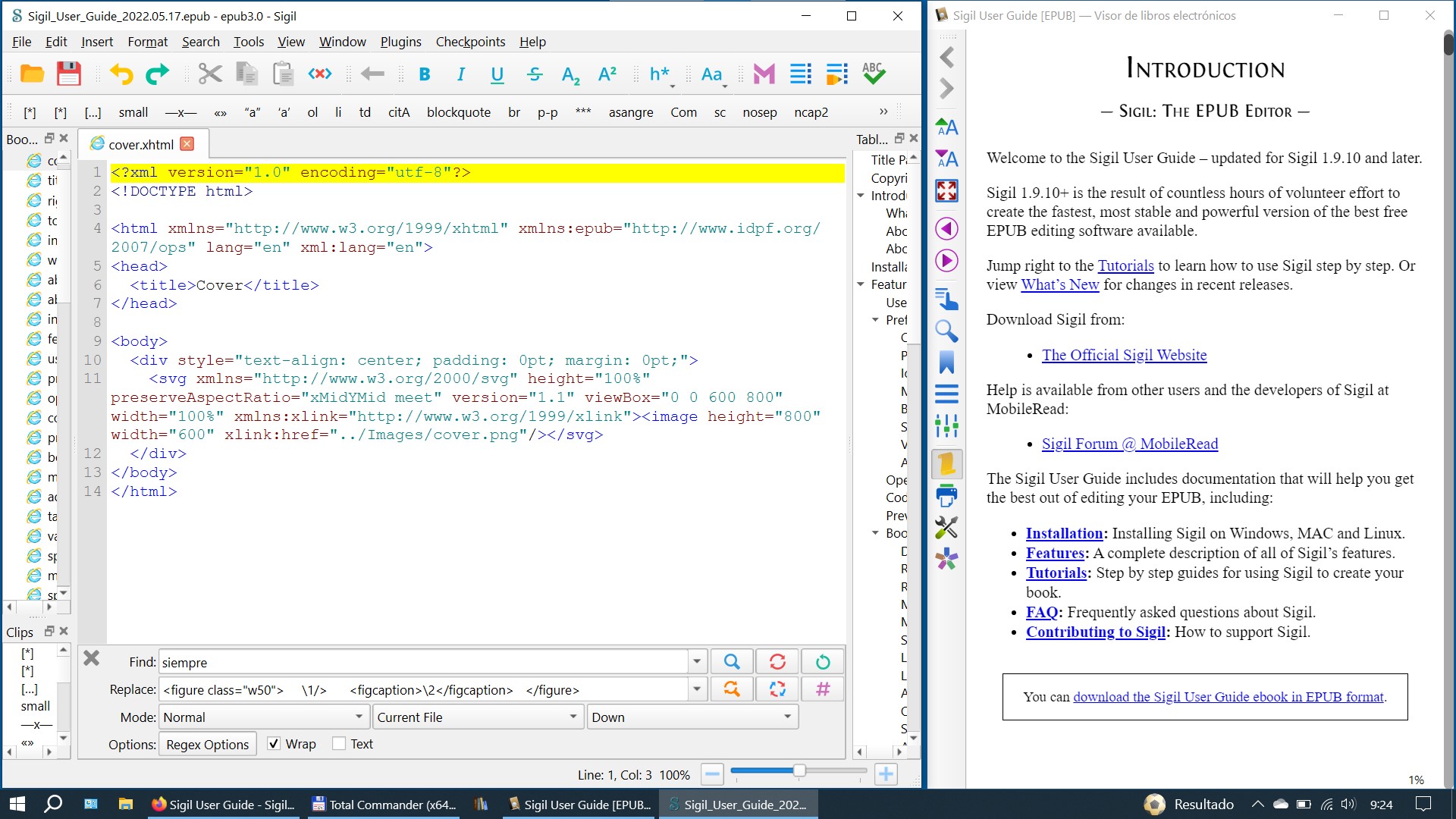1456x819 pixels.
Task: Toggle full screen in ebook viewer
Action: pyautogui.click(x=946, y=190)
